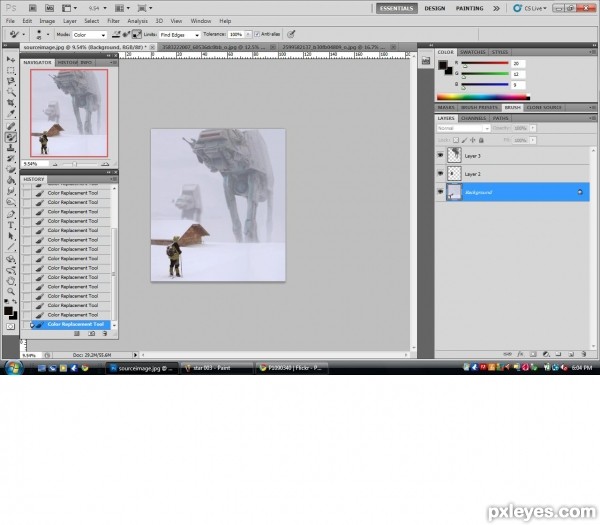Choose Sampling: Continuous option icon
The width and height of the screenshot is (600, 525).
[116, 34]
